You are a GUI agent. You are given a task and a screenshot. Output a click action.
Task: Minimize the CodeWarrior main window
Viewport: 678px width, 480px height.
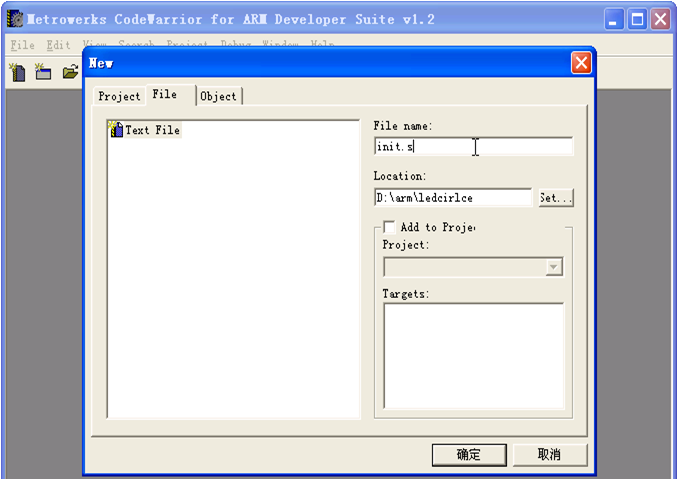coord(614,19)
